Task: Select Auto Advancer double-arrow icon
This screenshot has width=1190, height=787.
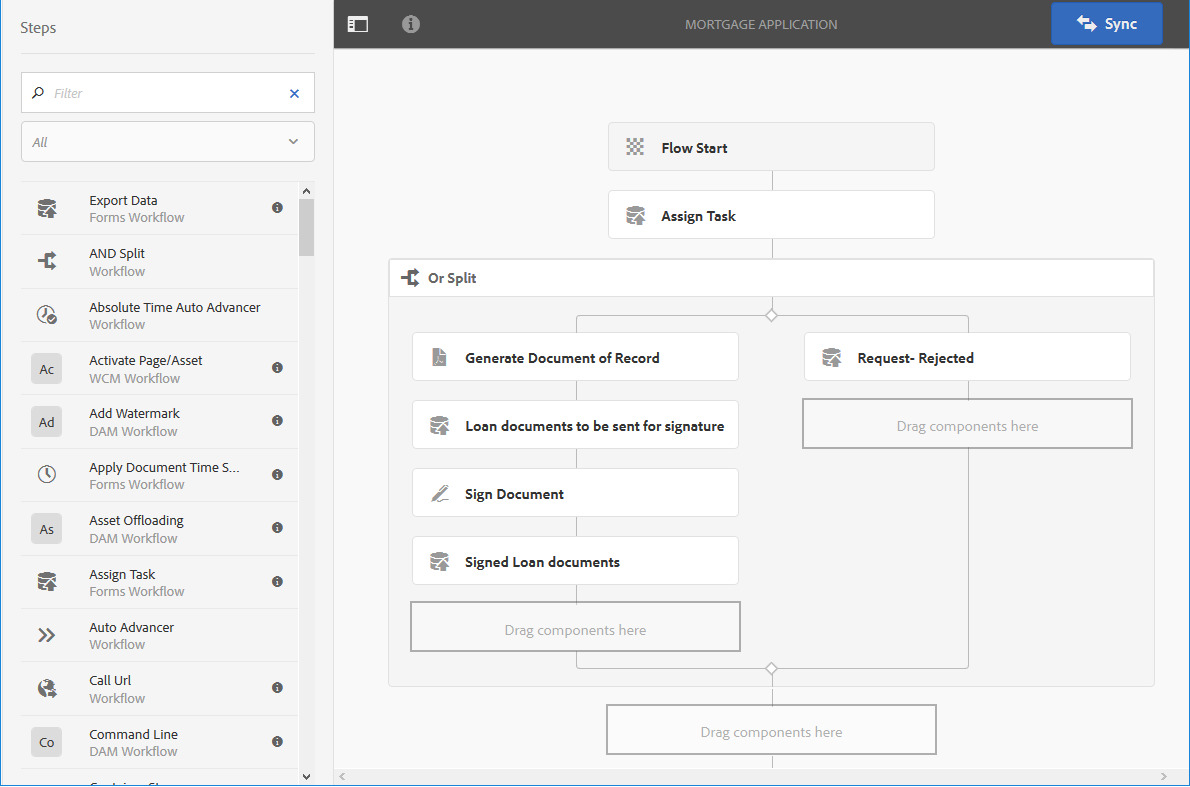Action: click(x=47, y=635)
